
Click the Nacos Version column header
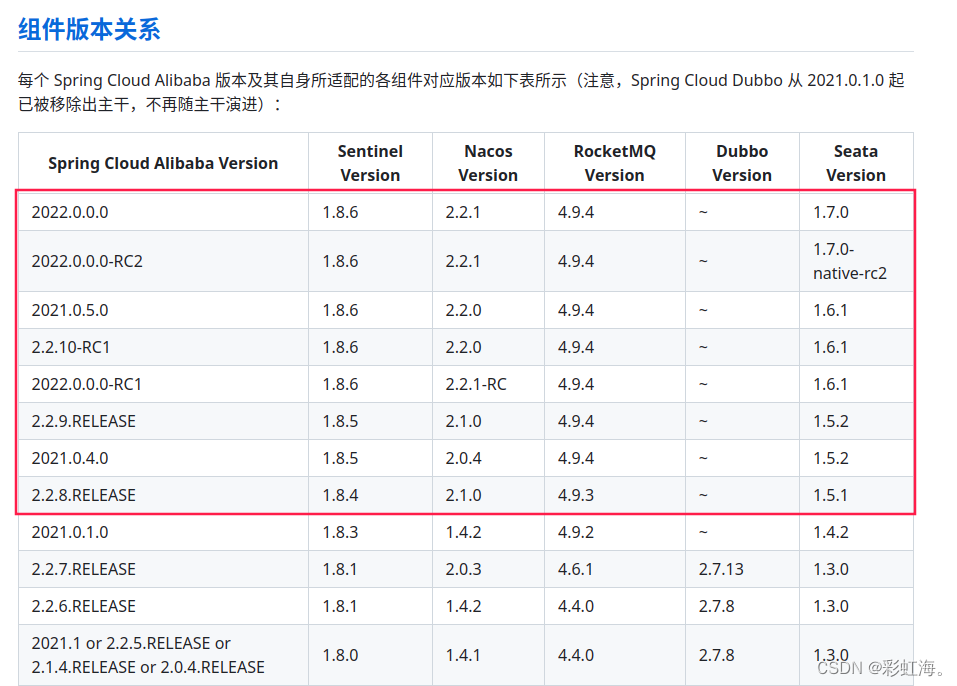coord(488,163)
